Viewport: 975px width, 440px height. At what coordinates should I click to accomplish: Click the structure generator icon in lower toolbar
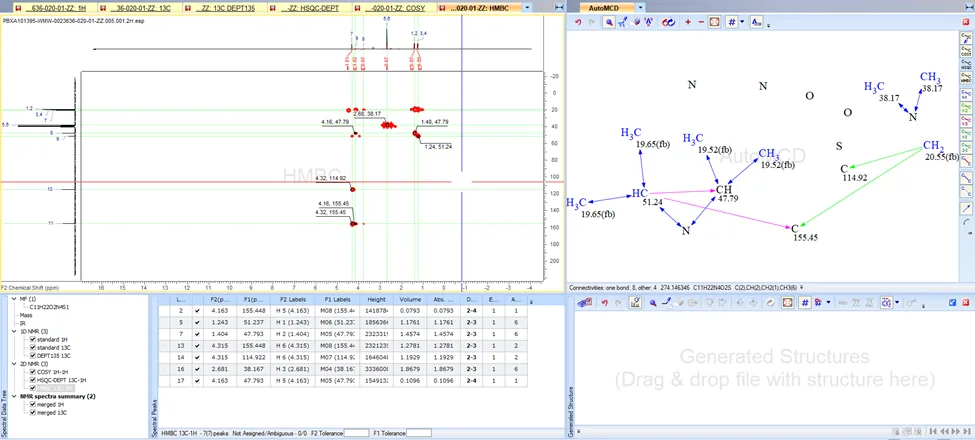point(585,303)
